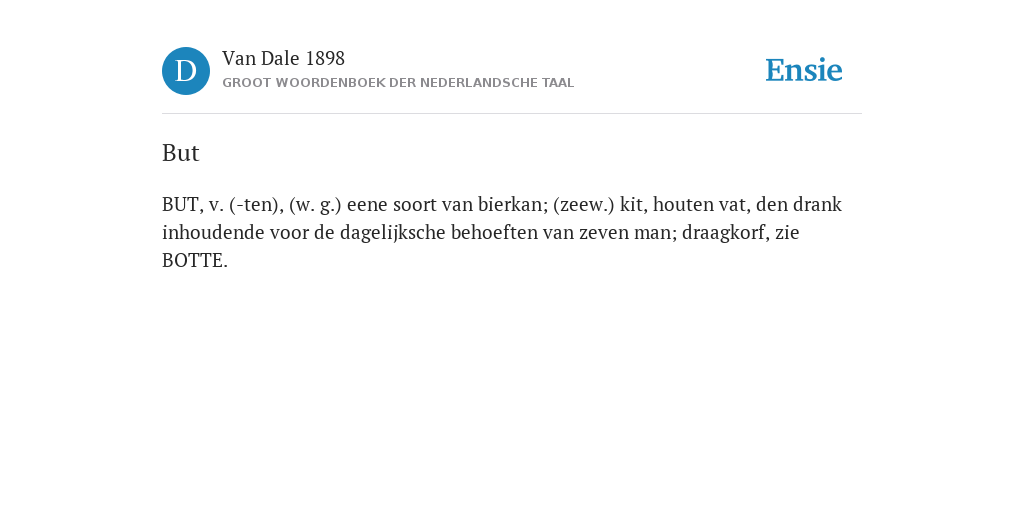This screenshot has width=1024, height=512.
Task: Click the But entry heading
Action: click(180, 153)
